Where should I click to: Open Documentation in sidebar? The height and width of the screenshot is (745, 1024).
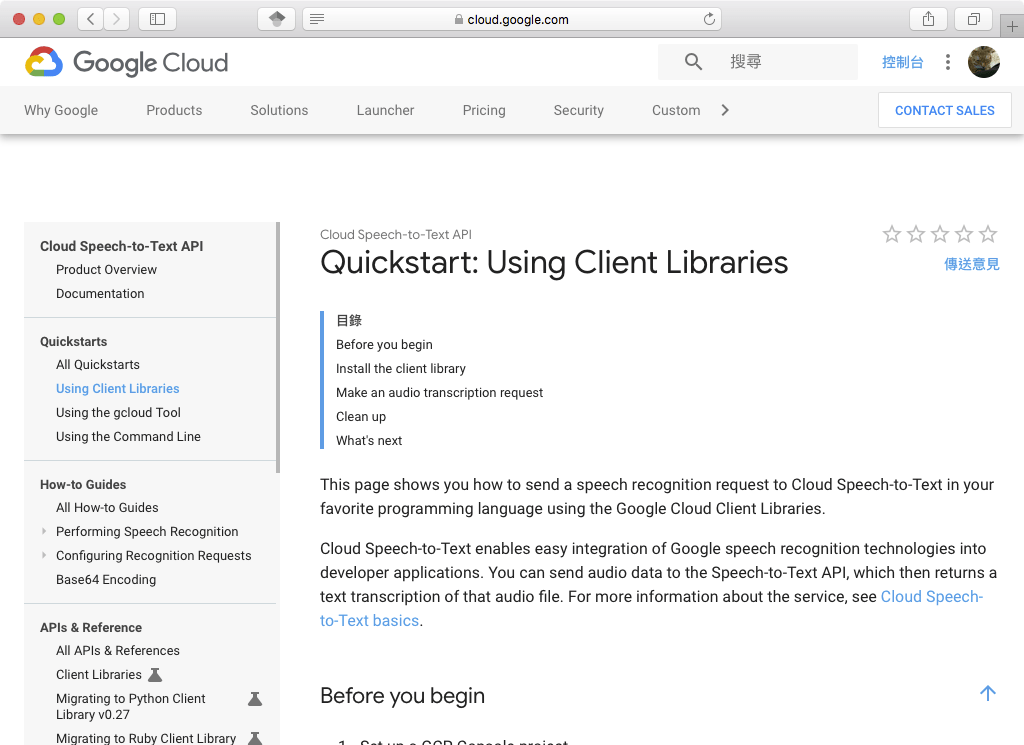[x=100, y=294]
